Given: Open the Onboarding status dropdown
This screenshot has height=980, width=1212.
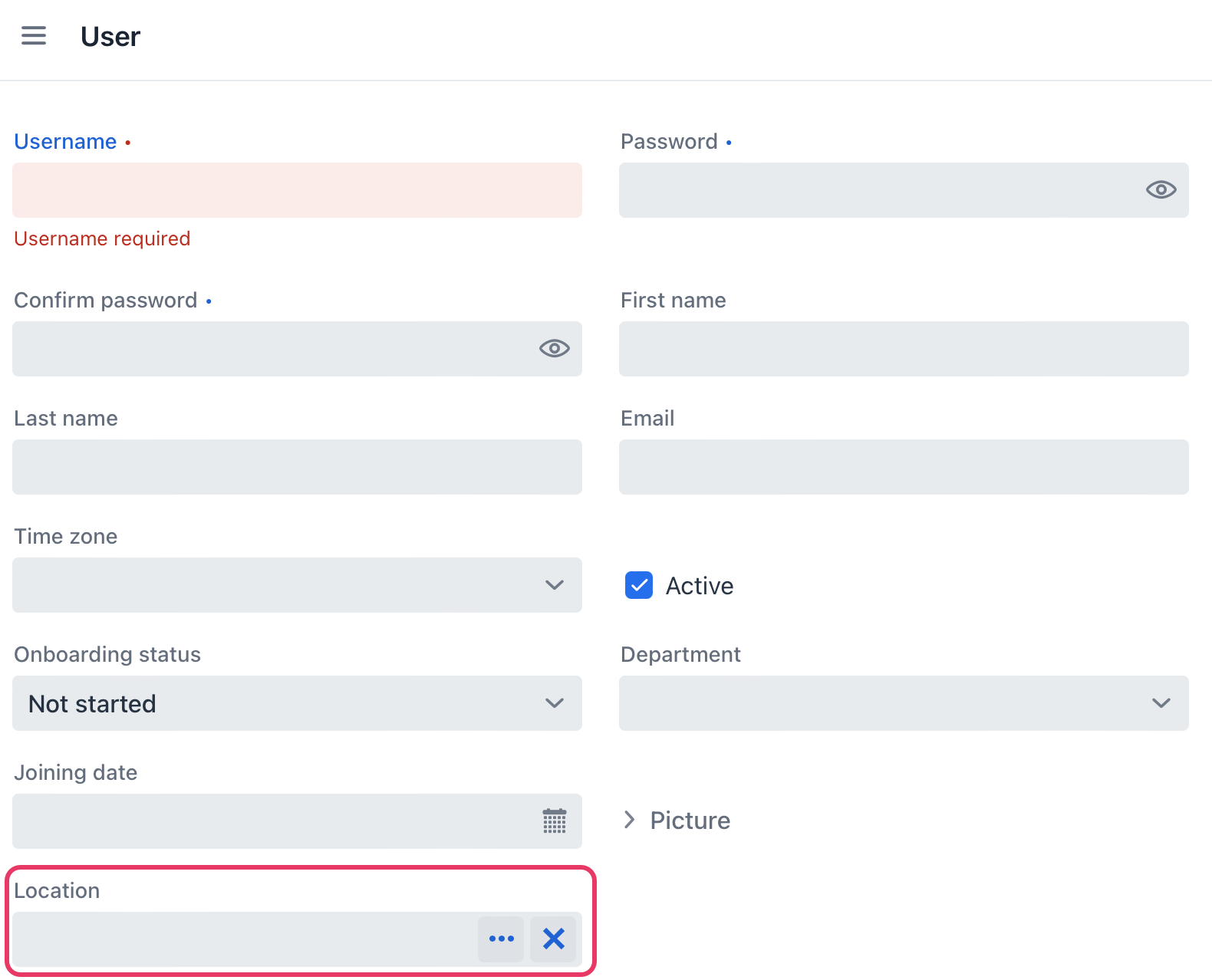Looking at the screenshot, I should tap(297, 703).
